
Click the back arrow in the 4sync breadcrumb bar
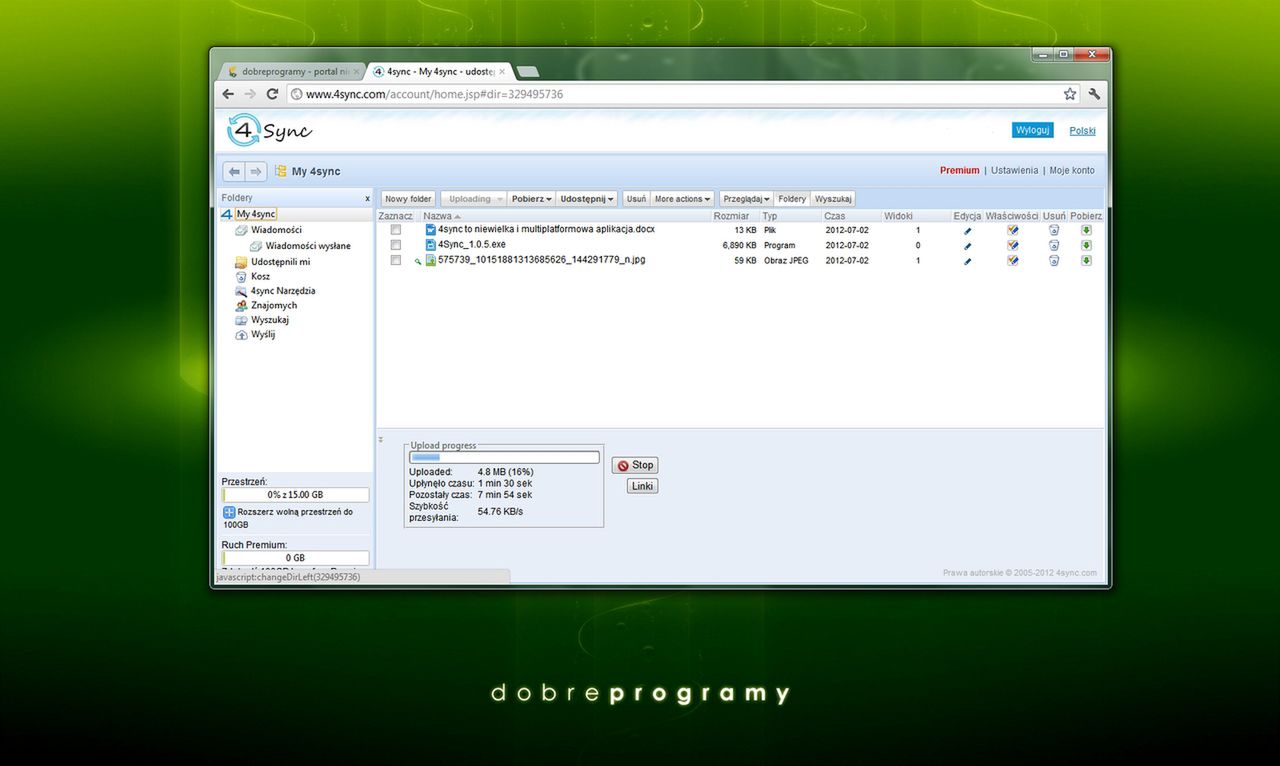[234, 172]
